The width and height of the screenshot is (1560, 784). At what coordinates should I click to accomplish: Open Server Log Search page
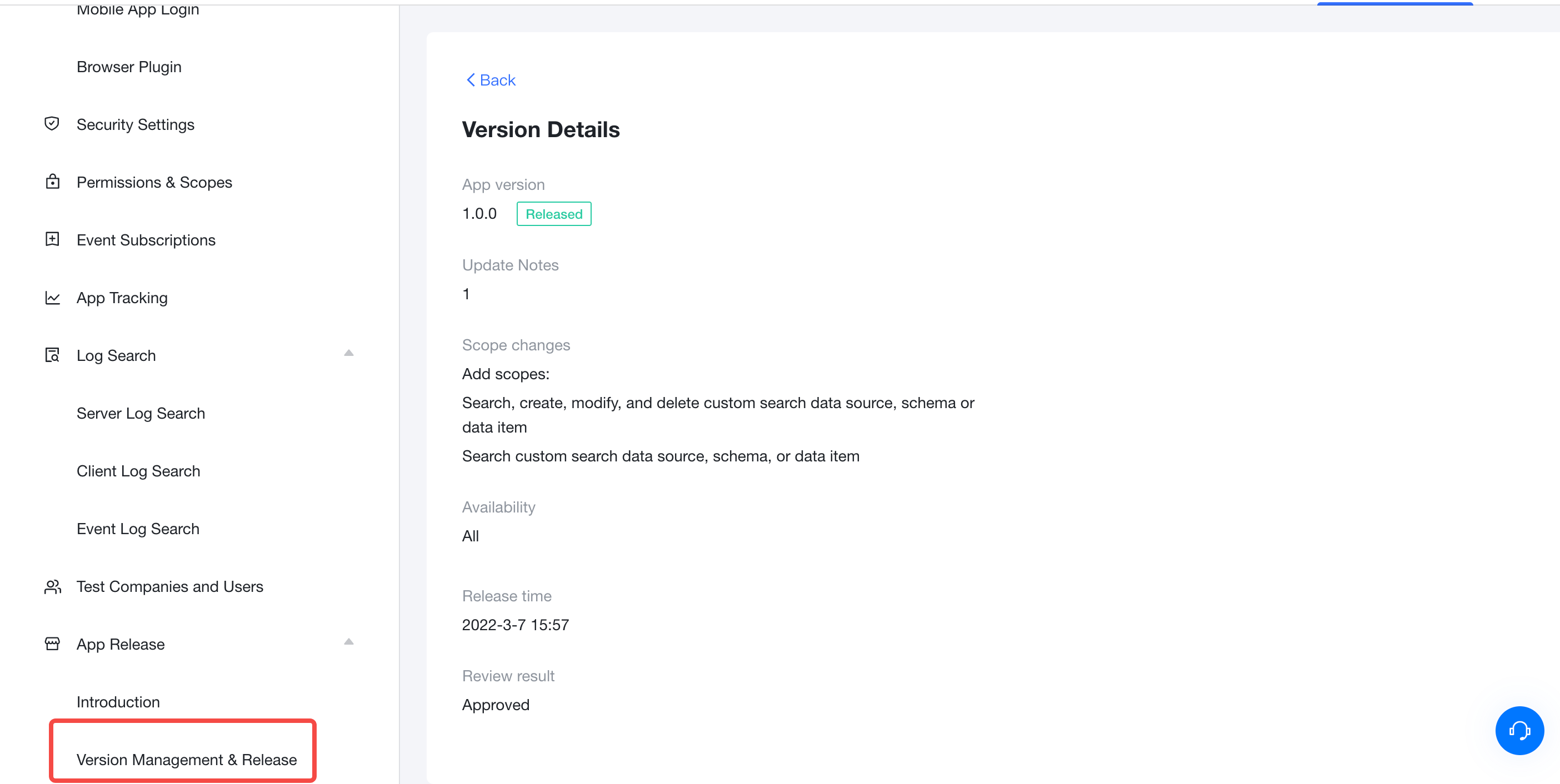click(141, 413)
